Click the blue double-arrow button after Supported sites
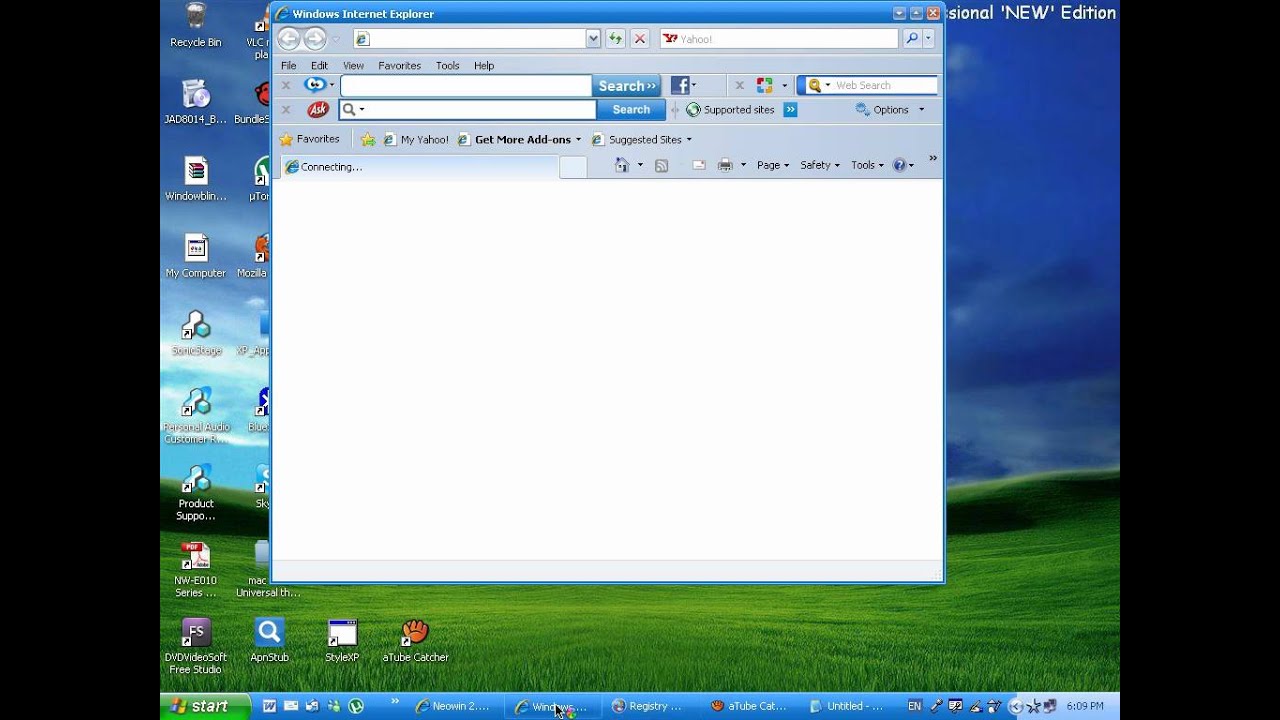Image resolution: width=1280 pixels, height=720 pixels. 790,110
